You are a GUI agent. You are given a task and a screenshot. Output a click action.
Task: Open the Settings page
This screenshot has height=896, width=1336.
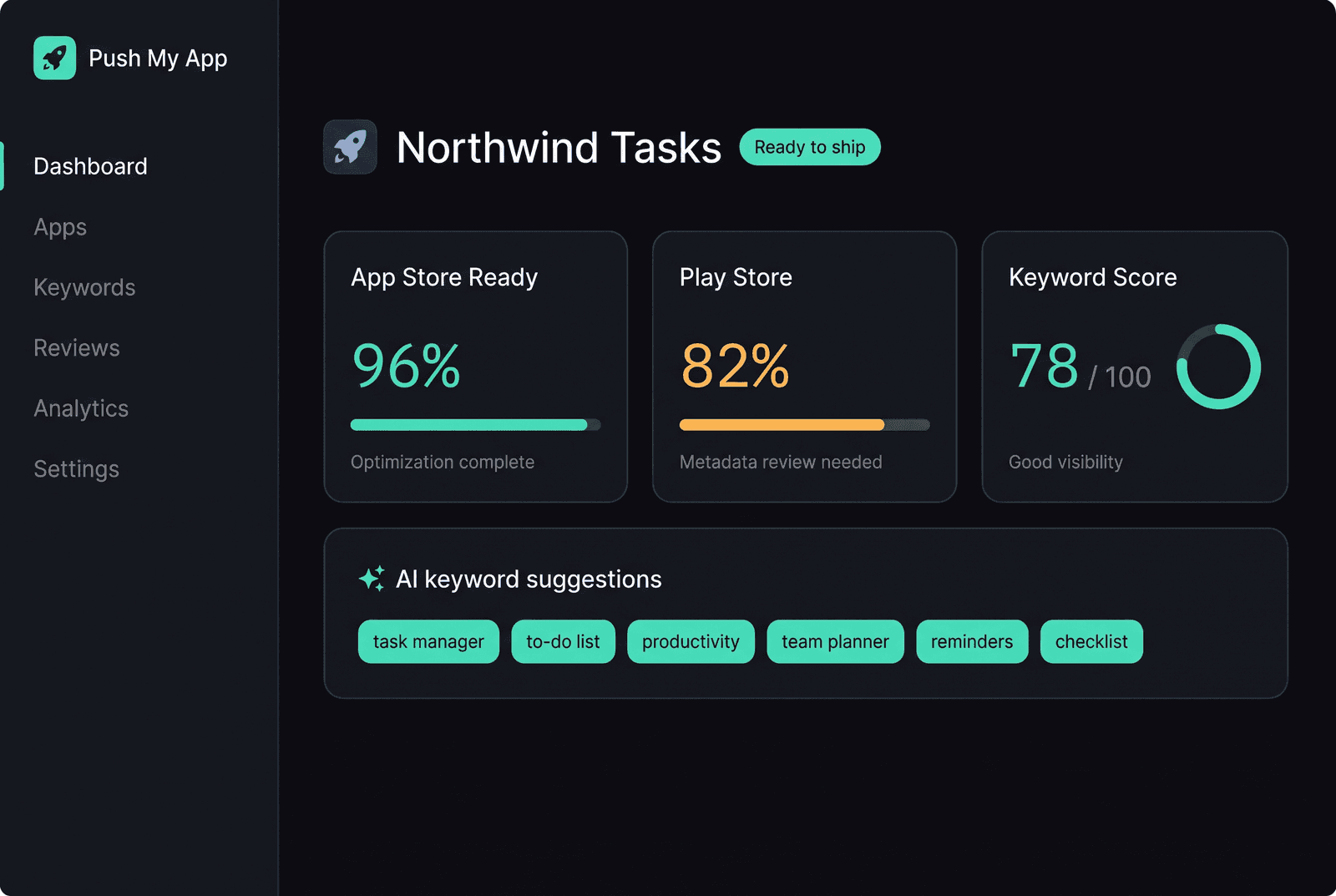76,469
